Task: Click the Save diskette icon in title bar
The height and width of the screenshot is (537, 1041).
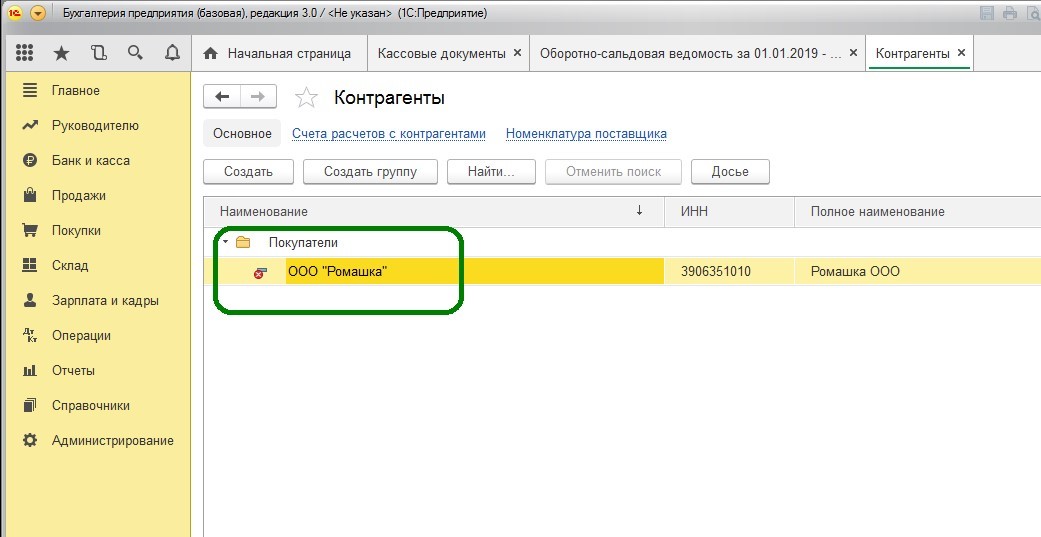Action: click(987, 13)
